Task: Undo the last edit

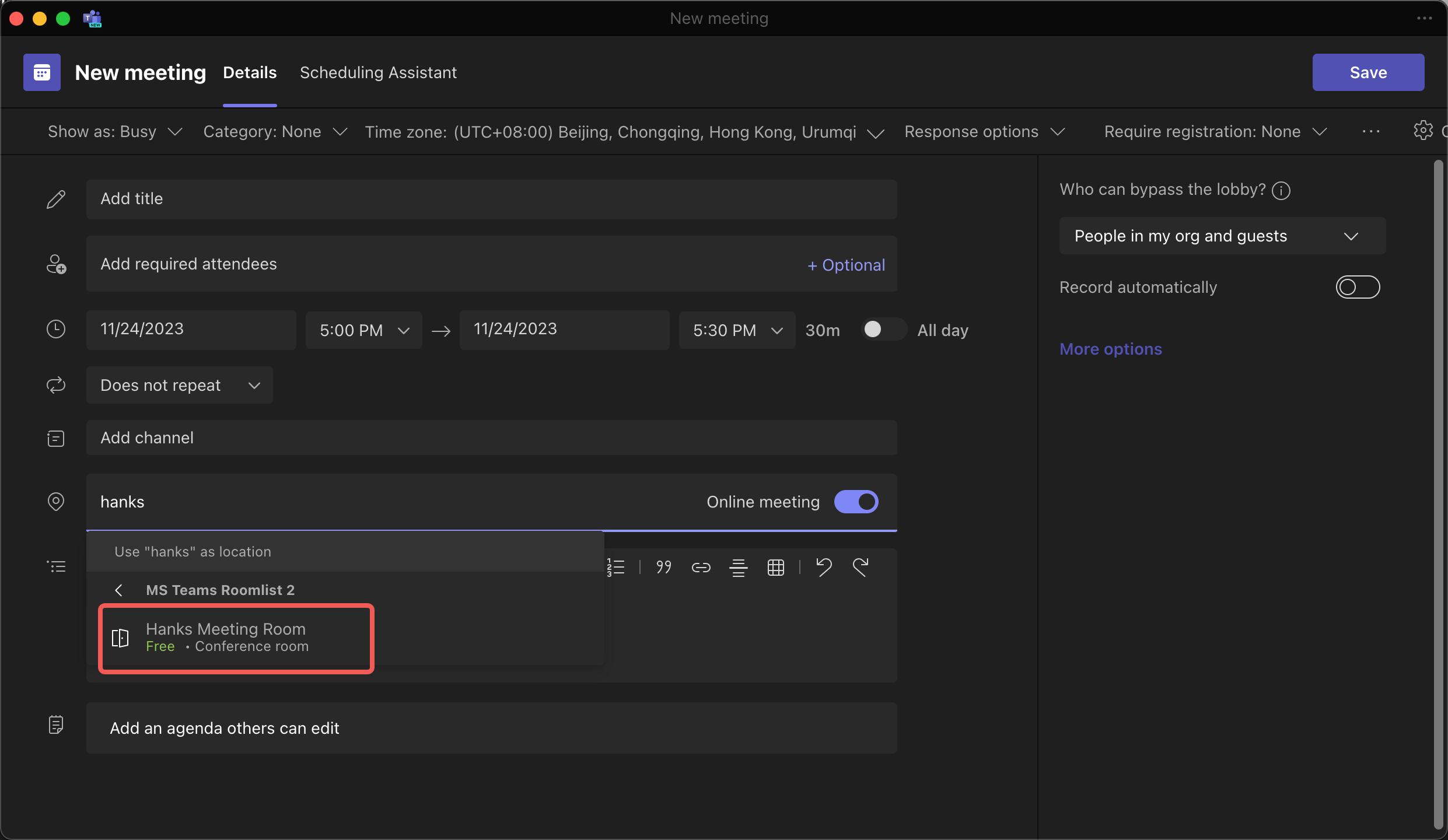Action: [x=824, y=567]
